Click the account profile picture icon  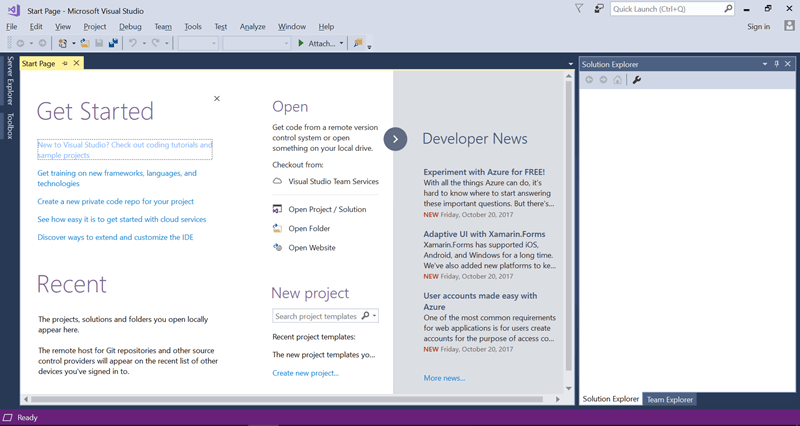tap(790, 26)
